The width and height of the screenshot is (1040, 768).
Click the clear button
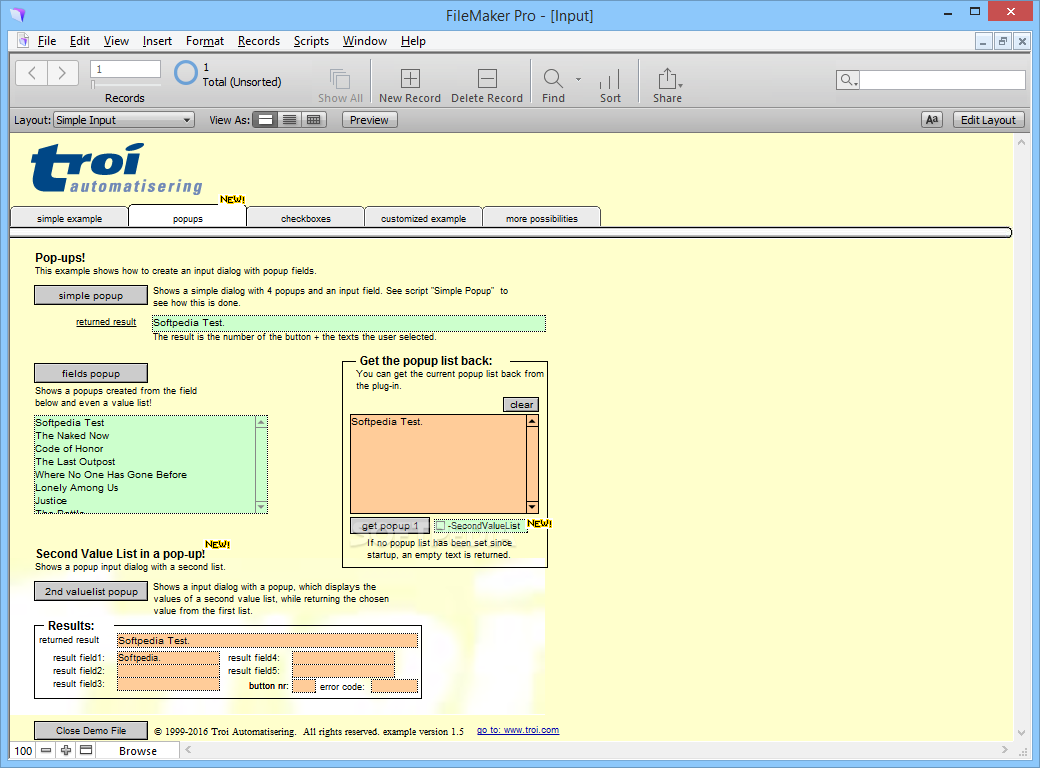coord(521,405)
